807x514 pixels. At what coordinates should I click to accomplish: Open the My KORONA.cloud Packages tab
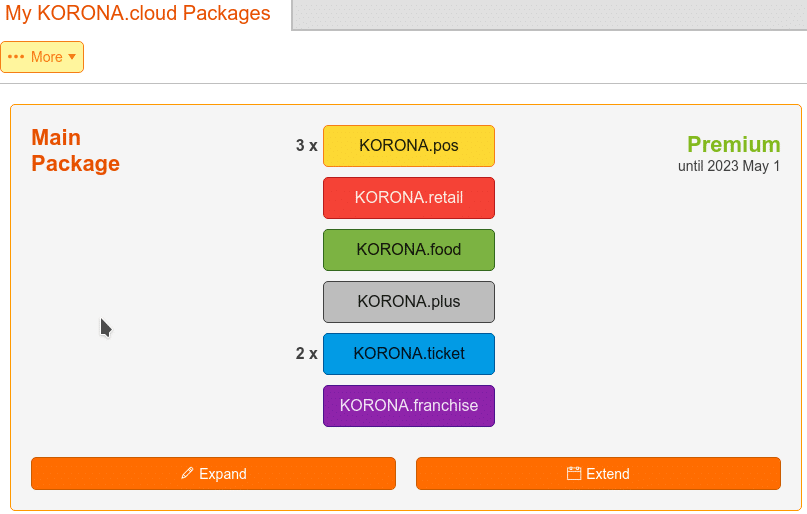[138, 13]
